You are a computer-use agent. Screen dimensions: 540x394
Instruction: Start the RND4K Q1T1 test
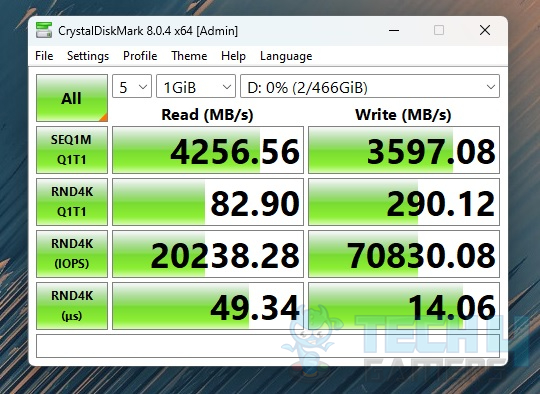click(x=72, y=202)
